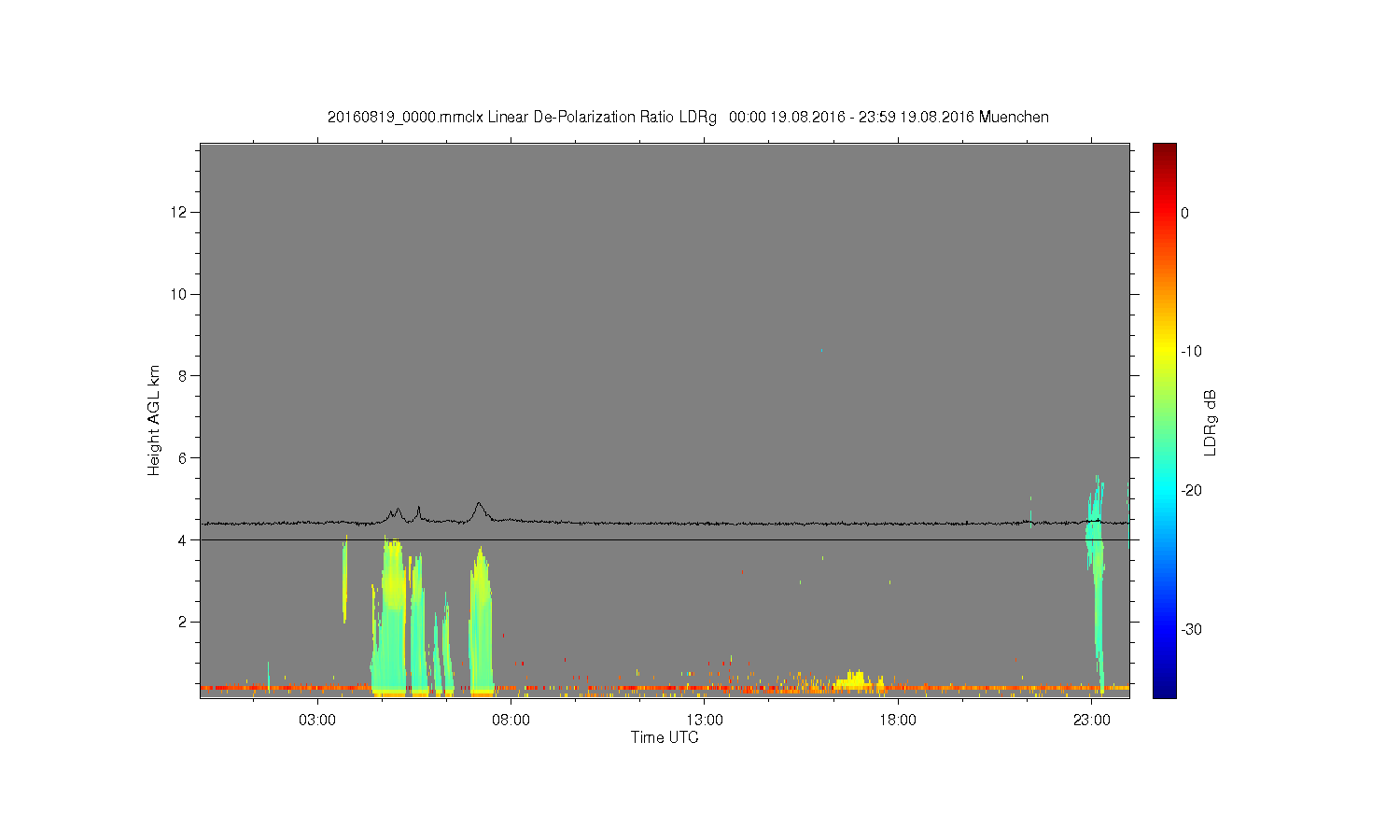
Task: Click the 'LDRg dB' colorbar label
Action: (1211, 422)
